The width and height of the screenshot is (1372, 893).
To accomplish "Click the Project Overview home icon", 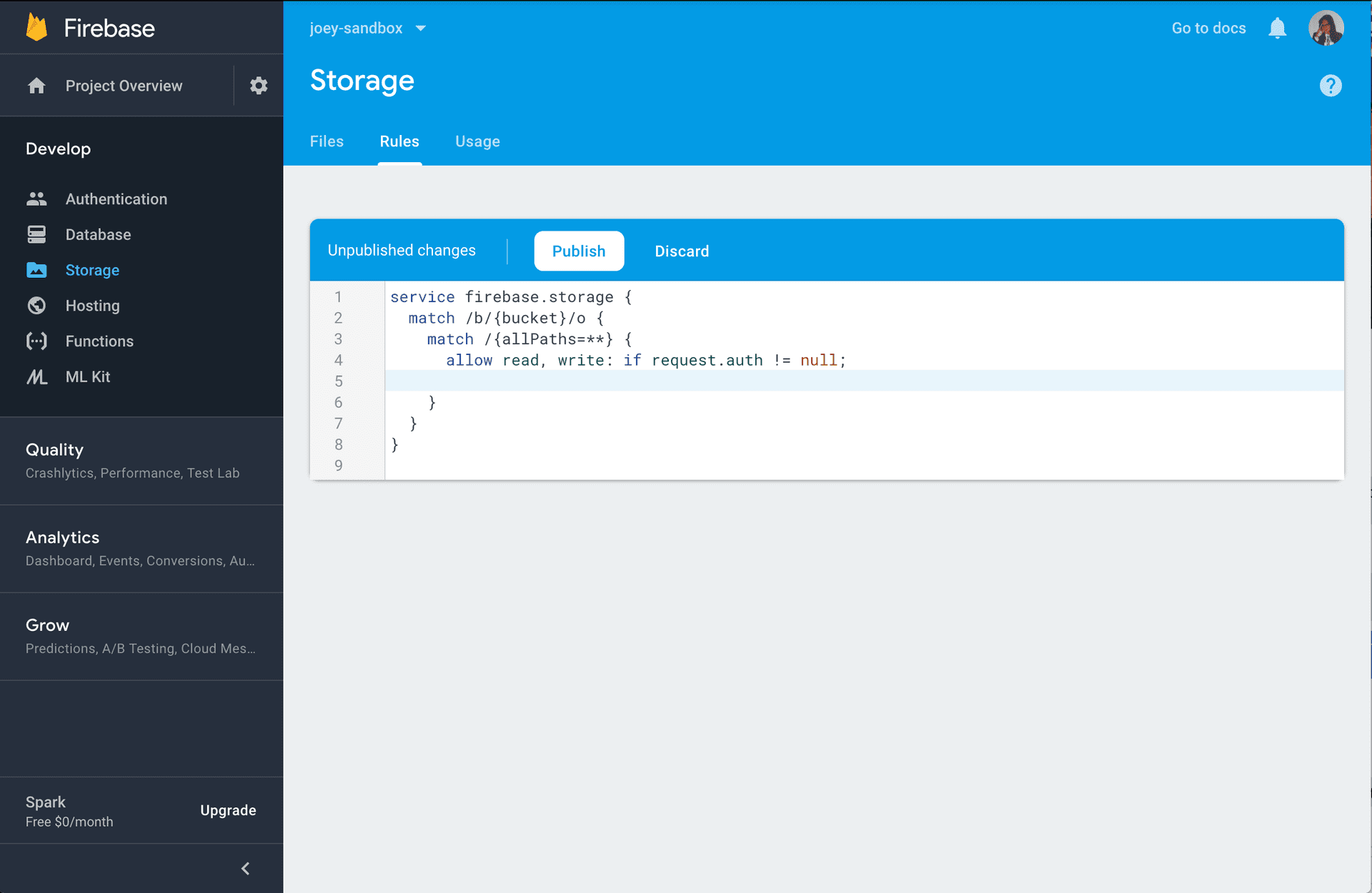I will pyautogui.click(x=36, y=86).
